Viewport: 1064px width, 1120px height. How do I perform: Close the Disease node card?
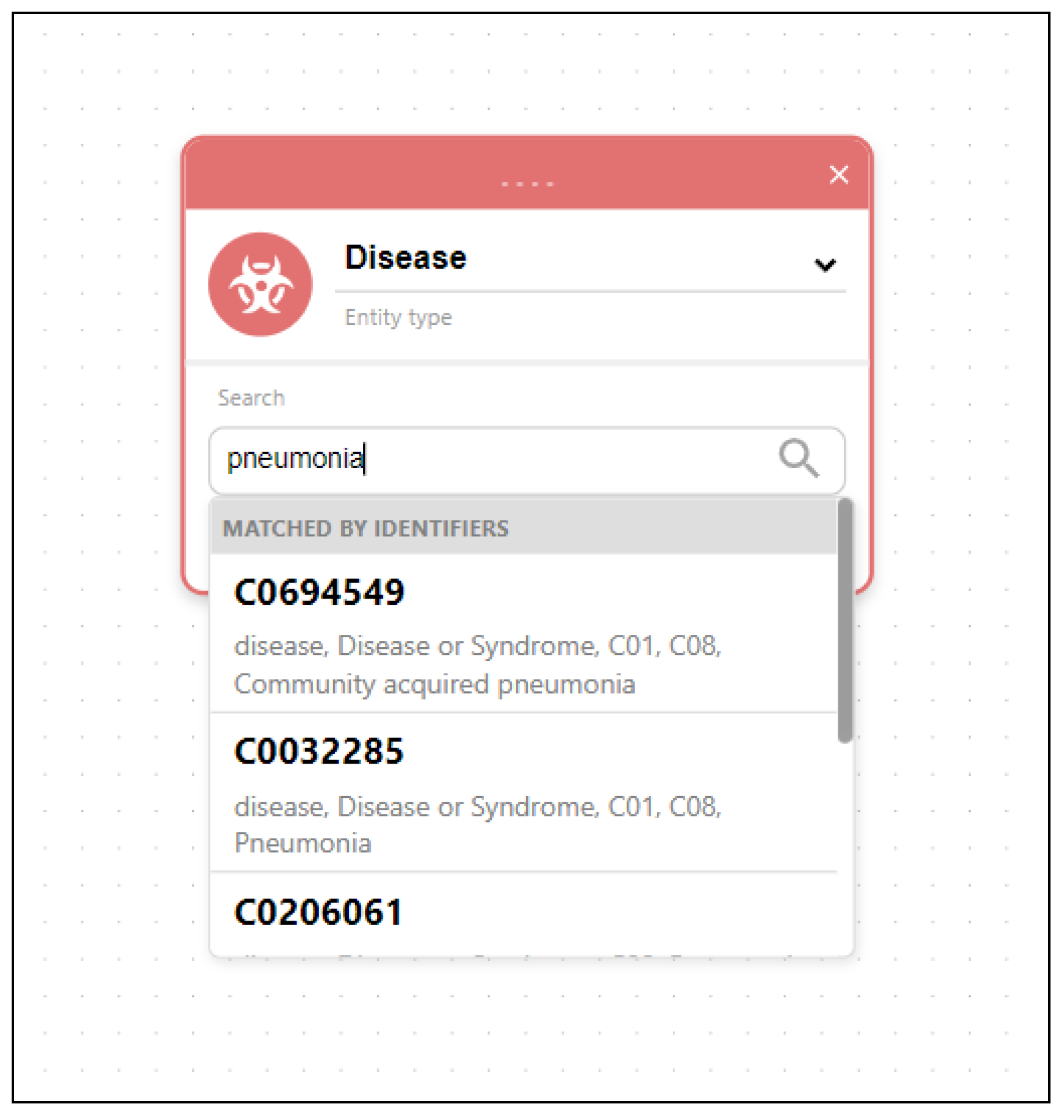coord(838,175)
